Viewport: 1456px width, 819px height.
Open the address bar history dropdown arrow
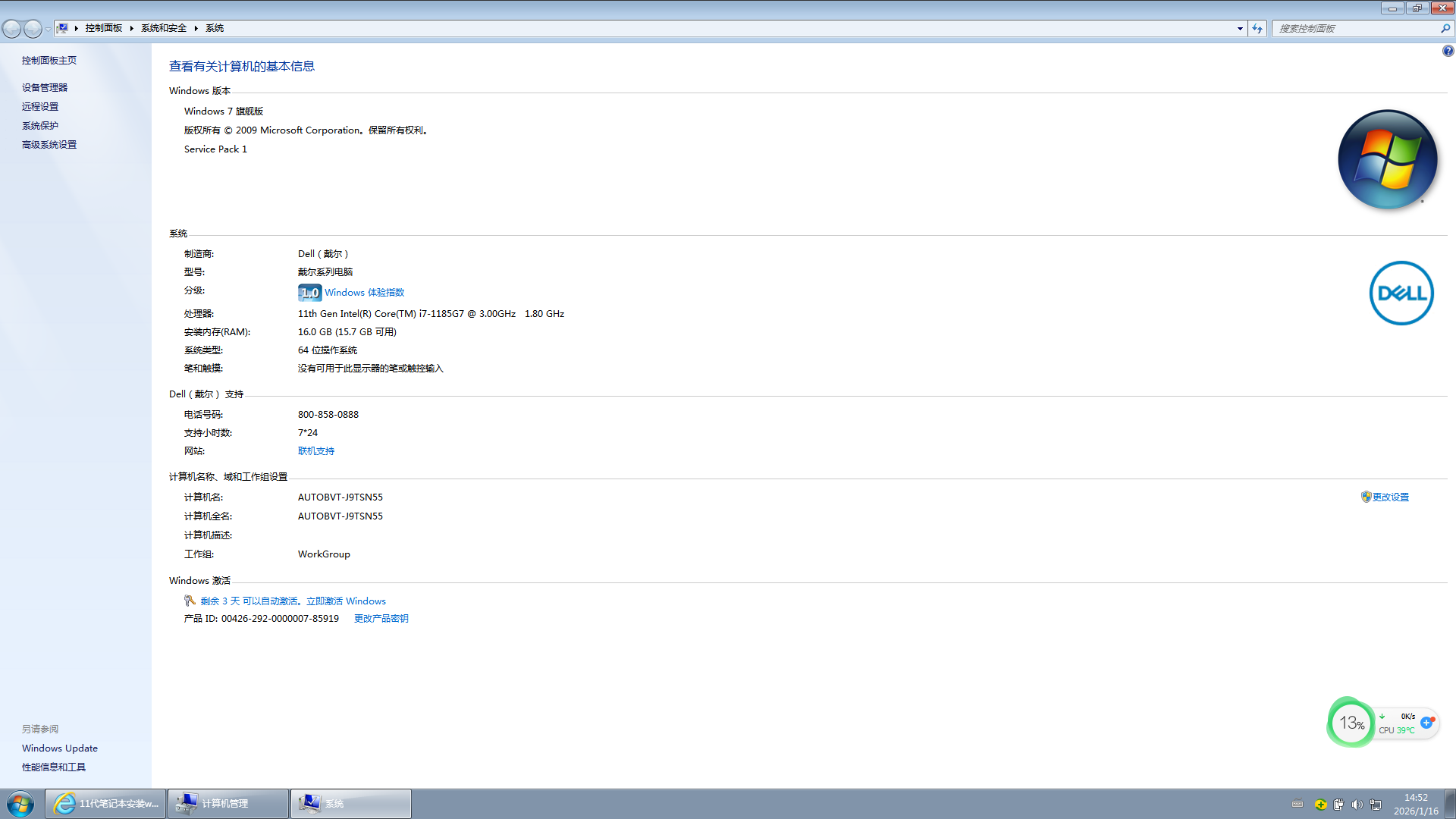1240,28
